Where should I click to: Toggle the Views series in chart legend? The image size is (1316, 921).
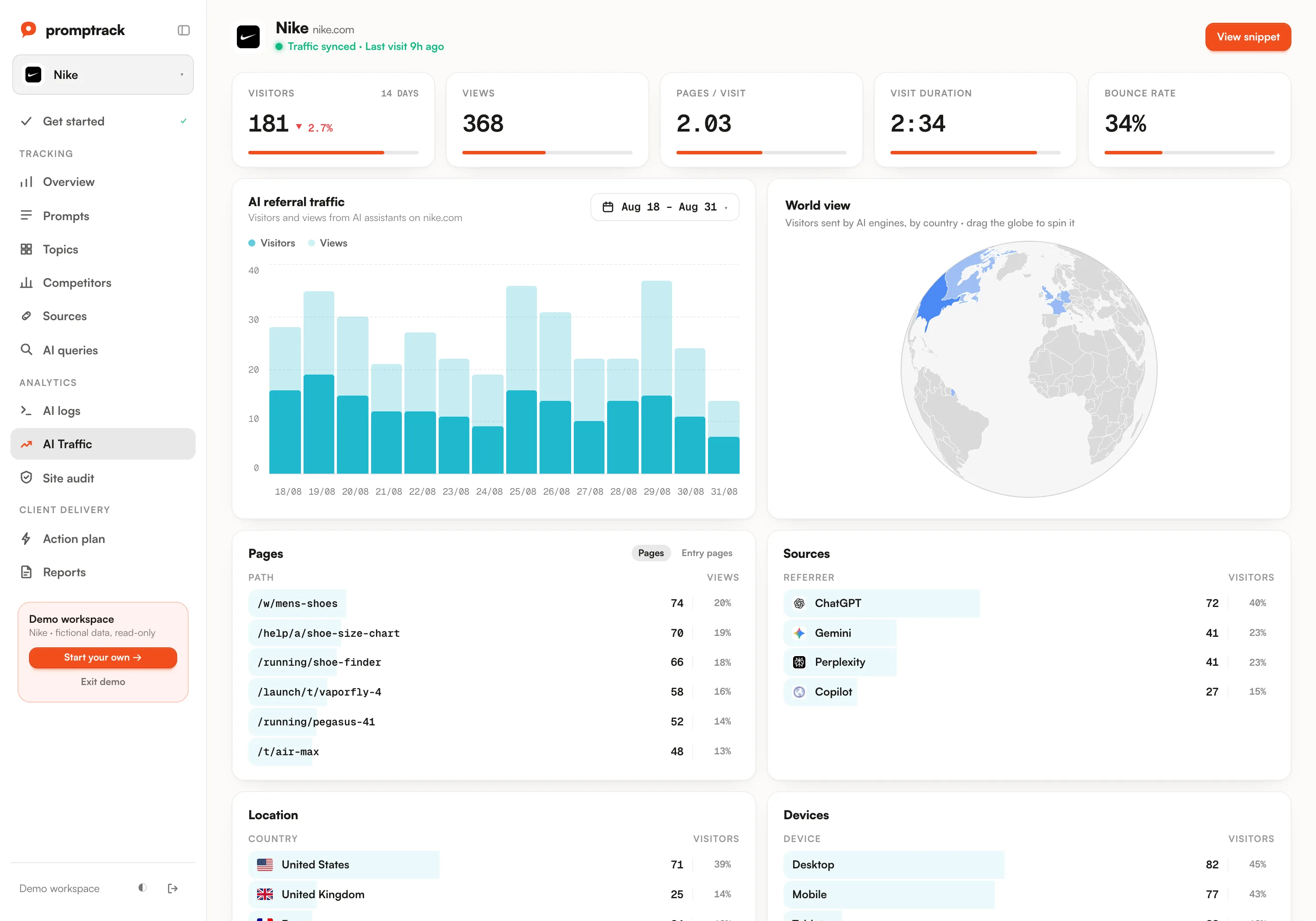coord(328,243)
